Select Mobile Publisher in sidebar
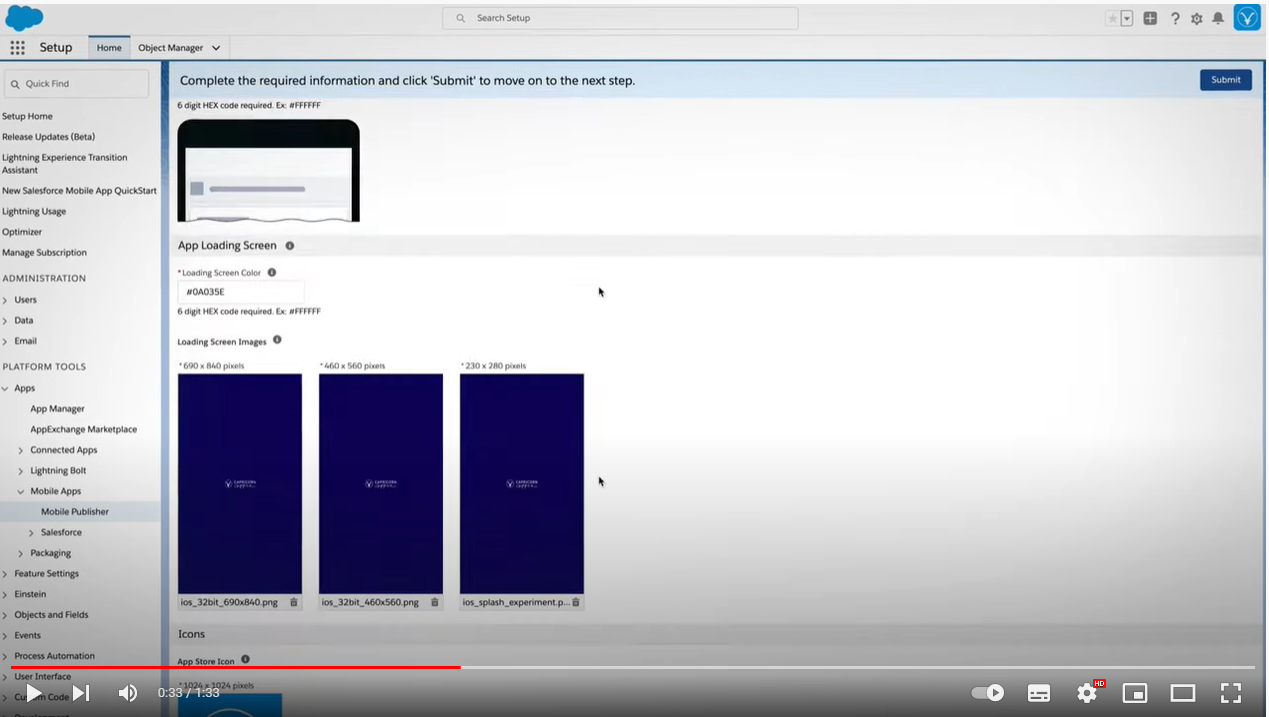This screenshot has height=717, width=1269. 75,512
